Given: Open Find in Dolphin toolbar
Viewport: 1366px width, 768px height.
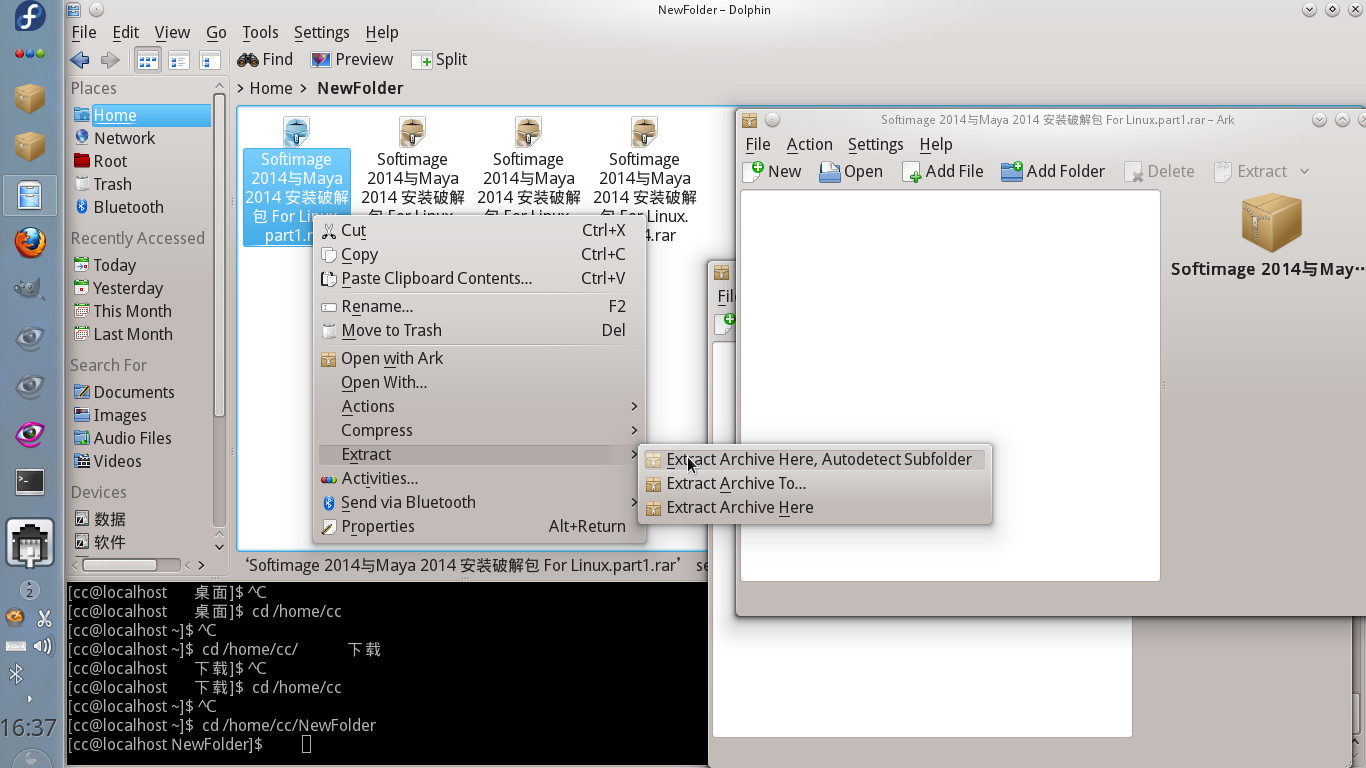Looking at the screenshot, I should 265,60.
